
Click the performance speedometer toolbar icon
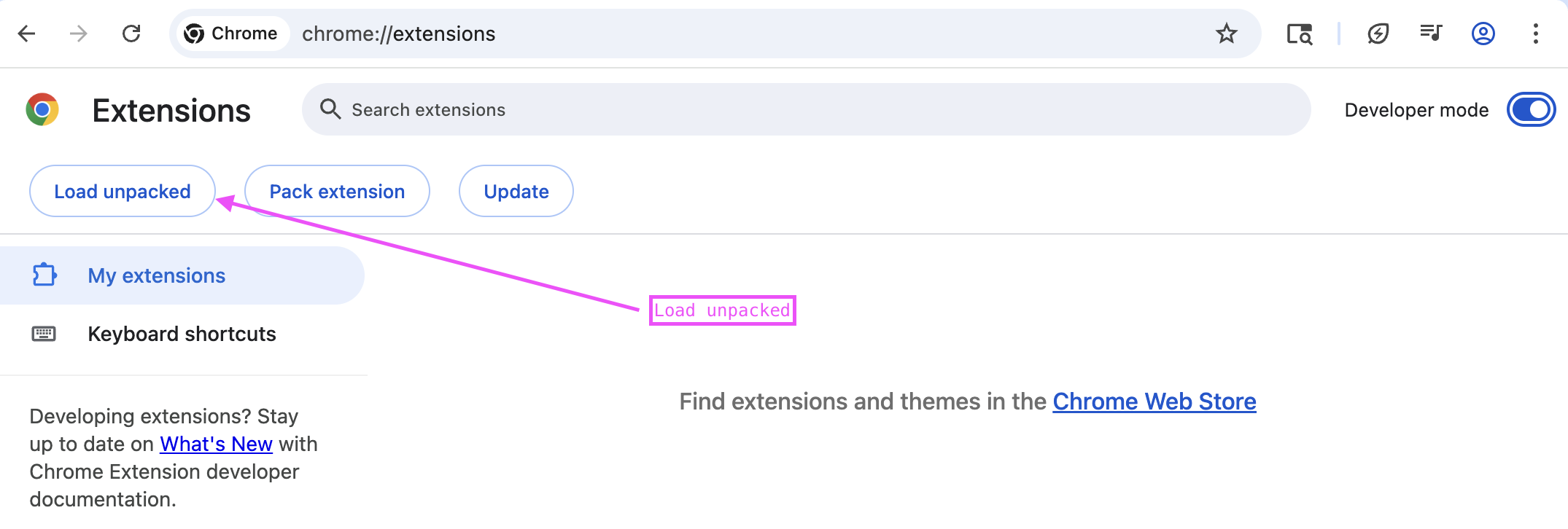tap(1378, 34)
